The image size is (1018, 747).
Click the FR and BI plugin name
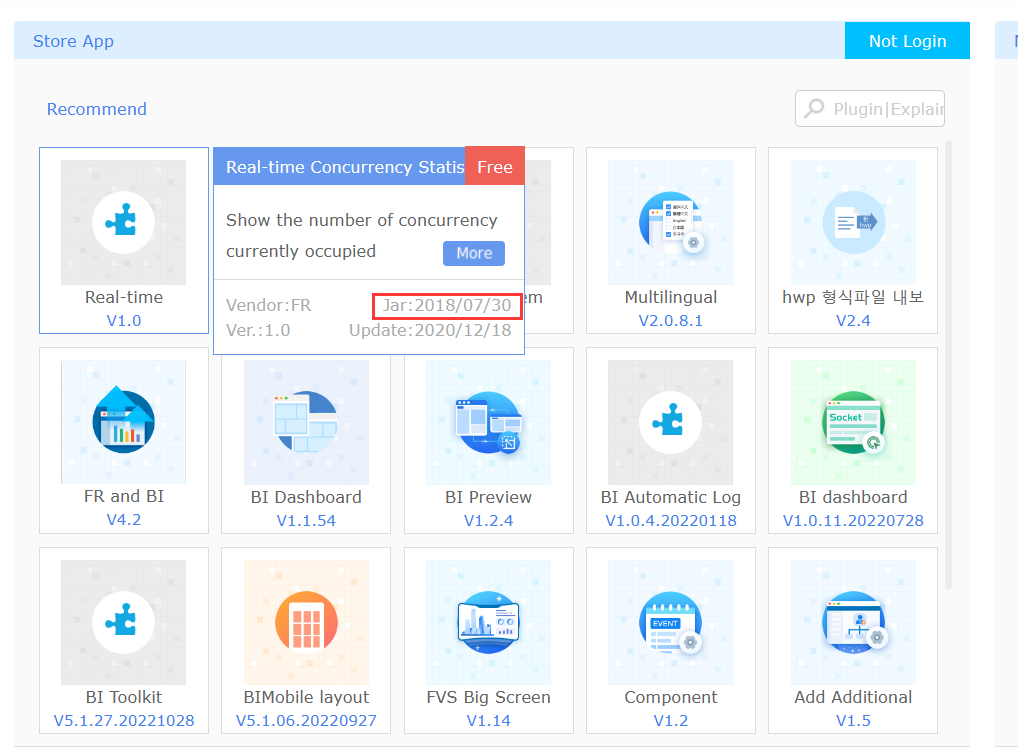pyautogui.click(x=123, y=496)
